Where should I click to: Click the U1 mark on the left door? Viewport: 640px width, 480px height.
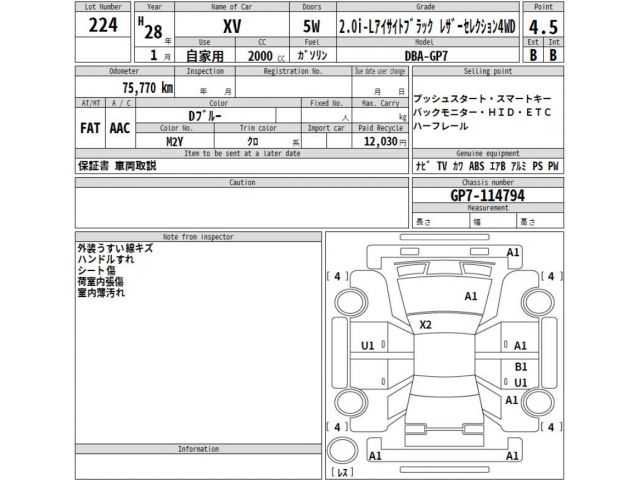[367, 345]
